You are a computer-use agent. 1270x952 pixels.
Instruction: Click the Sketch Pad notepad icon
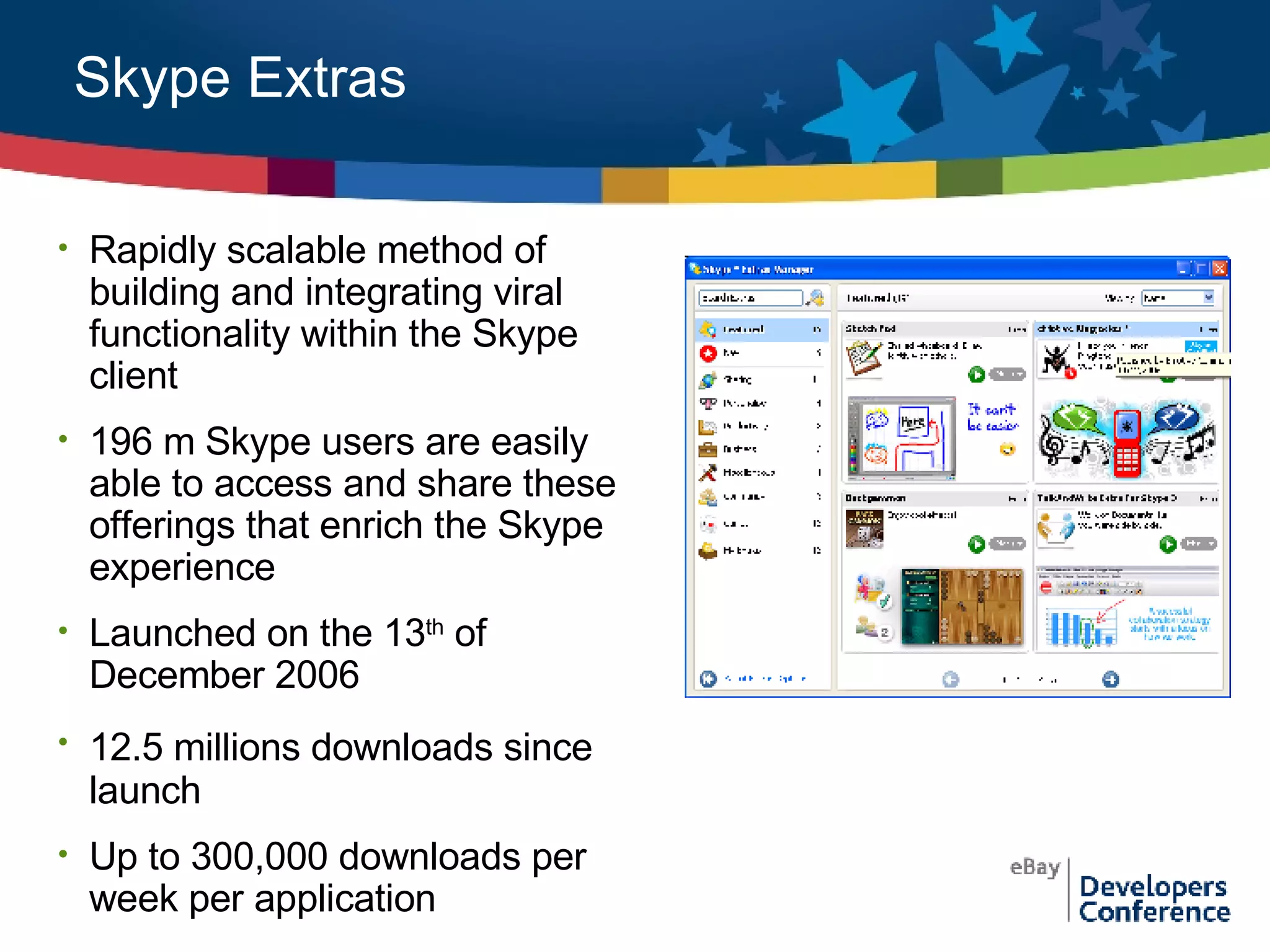(864, 358)
